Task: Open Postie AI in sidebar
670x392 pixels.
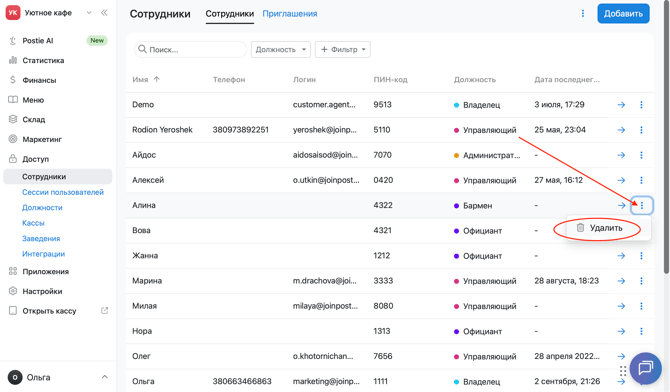Action: [x=38, y=41]
